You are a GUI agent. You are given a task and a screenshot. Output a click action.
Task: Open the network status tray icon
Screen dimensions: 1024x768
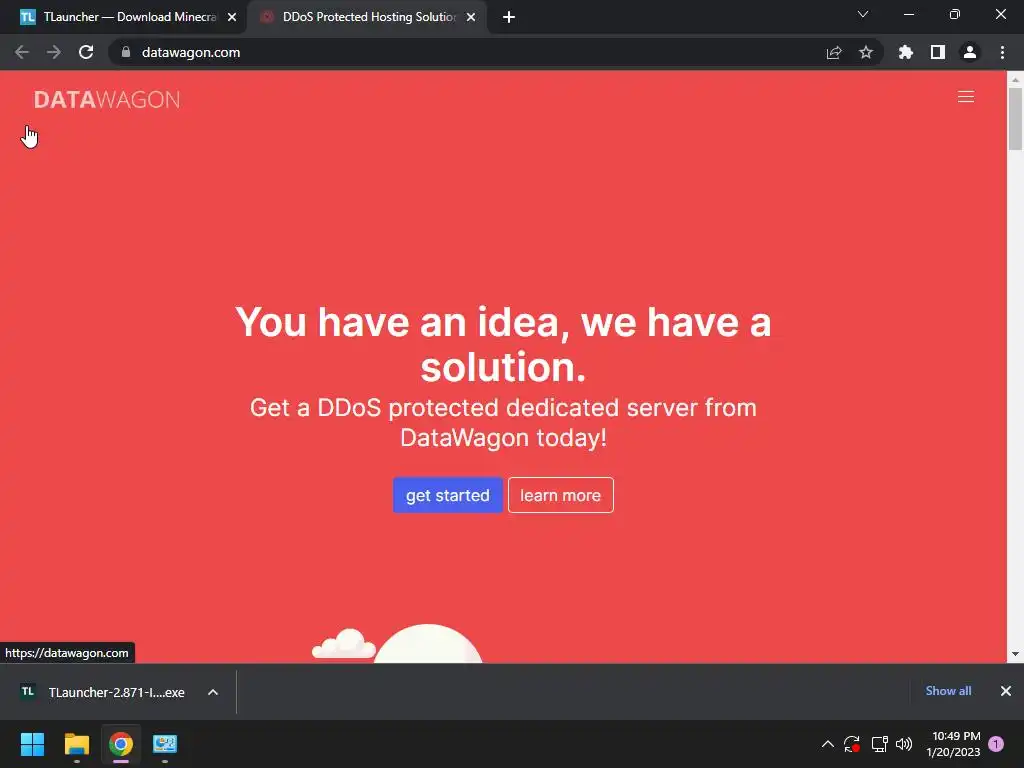[879, 744]
